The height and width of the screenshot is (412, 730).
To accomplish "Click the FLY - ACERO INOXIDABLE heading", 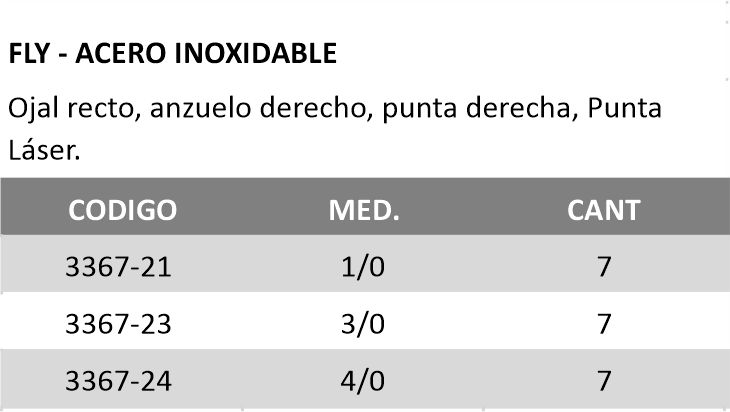I will point(172,54).
